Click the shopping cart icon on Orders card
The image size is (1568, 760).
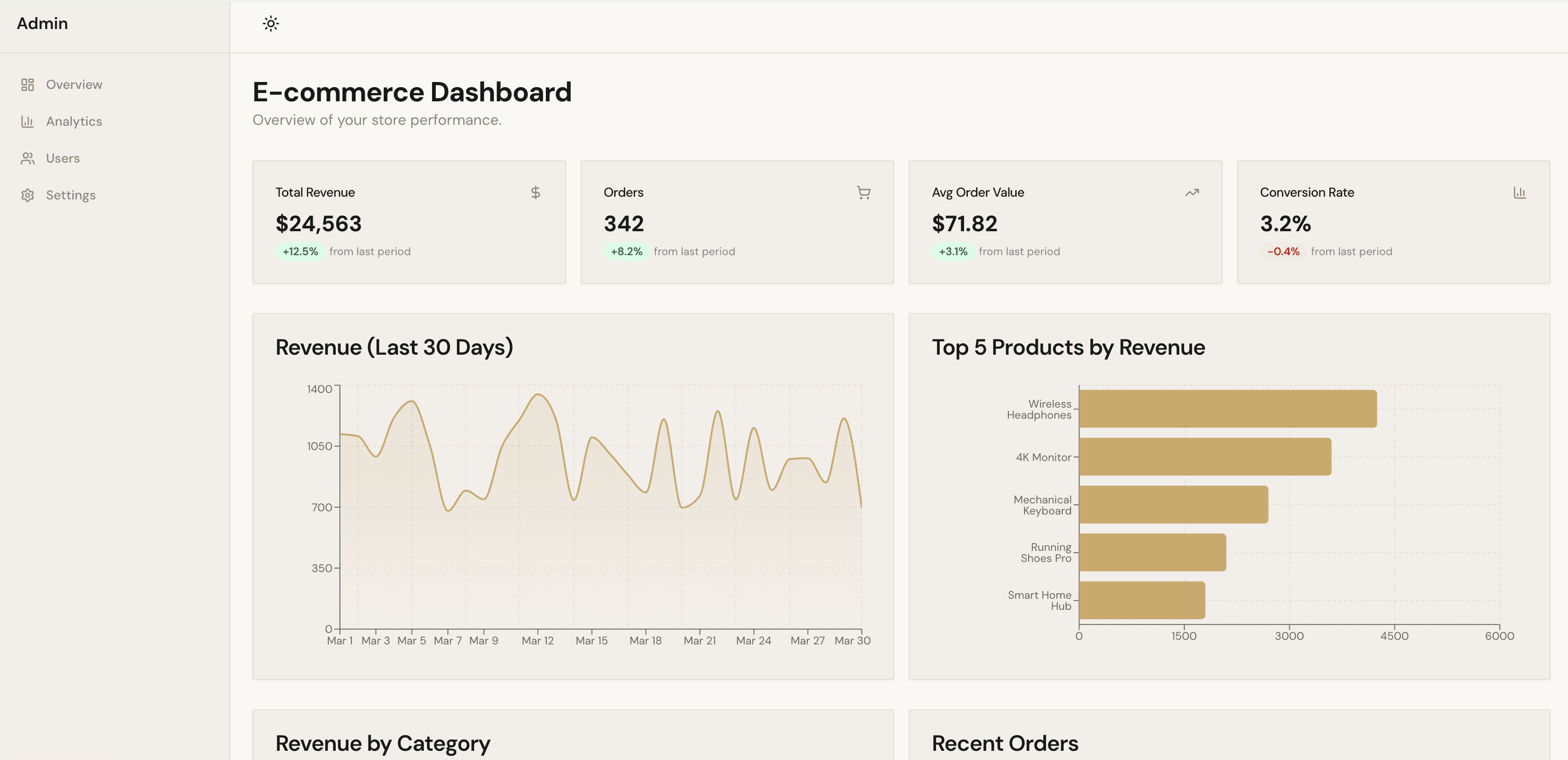point(864,193)
